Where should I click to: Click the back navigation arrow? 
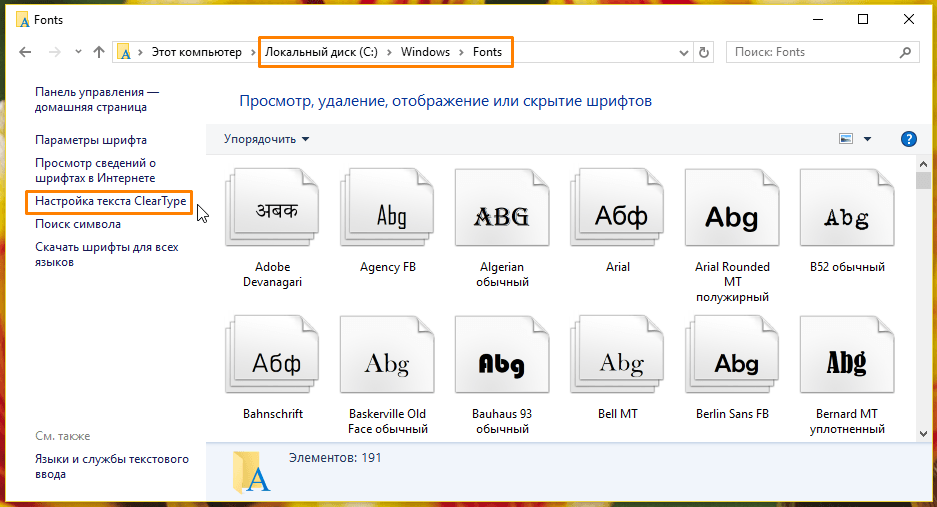pos(26,52)
